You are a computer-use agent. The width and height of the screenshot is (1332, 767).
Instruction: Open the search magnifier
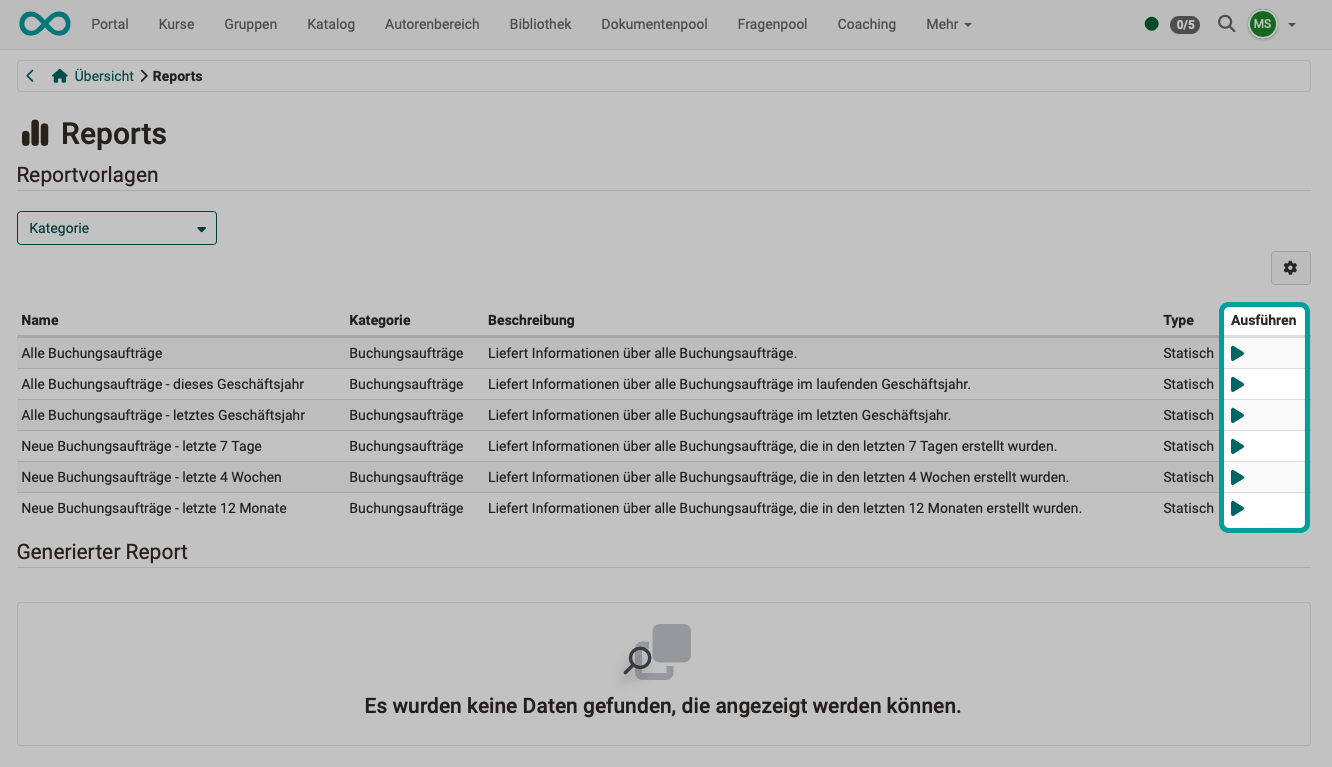[x=1226, y=24]
